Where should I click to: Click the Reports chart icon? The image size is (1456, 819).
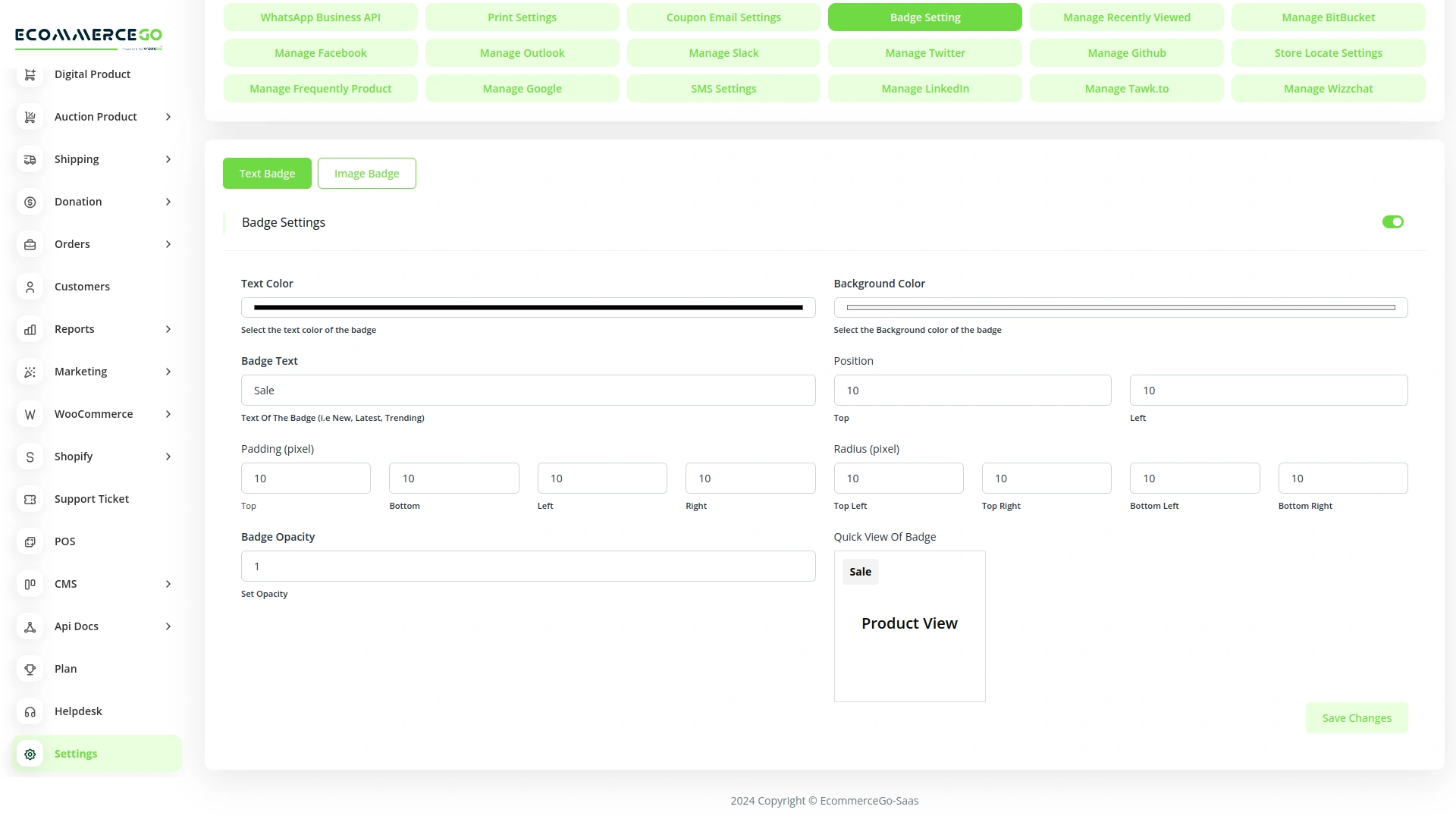(x=30, y=329)
